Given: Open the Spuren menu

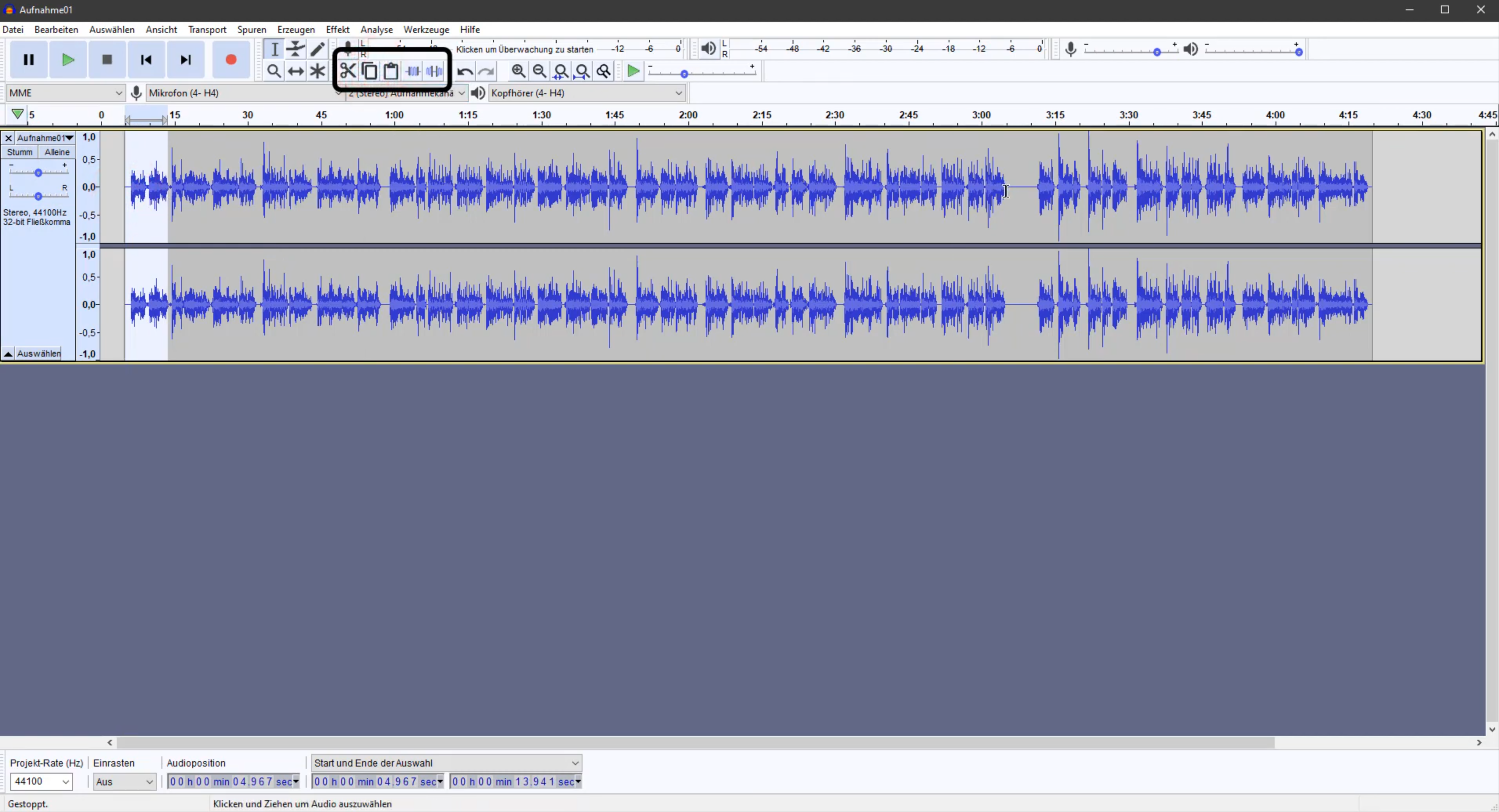Looking at the screenshot, I should coord(251,30).
